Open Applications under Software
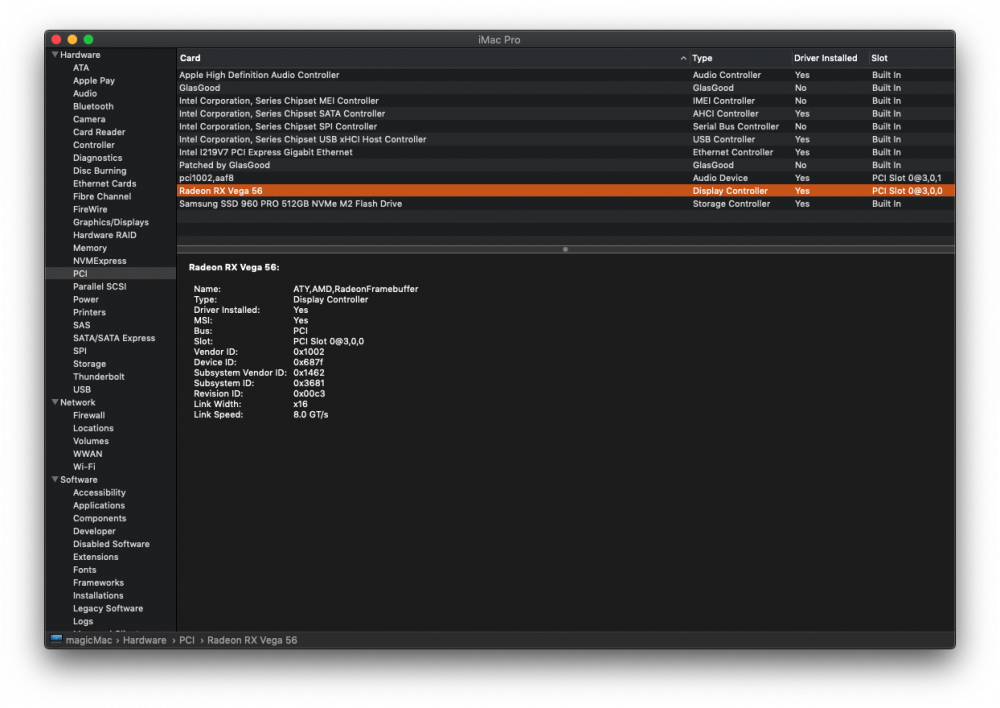The height and width of the screenshot is (708, 1000). click(99, 505)
